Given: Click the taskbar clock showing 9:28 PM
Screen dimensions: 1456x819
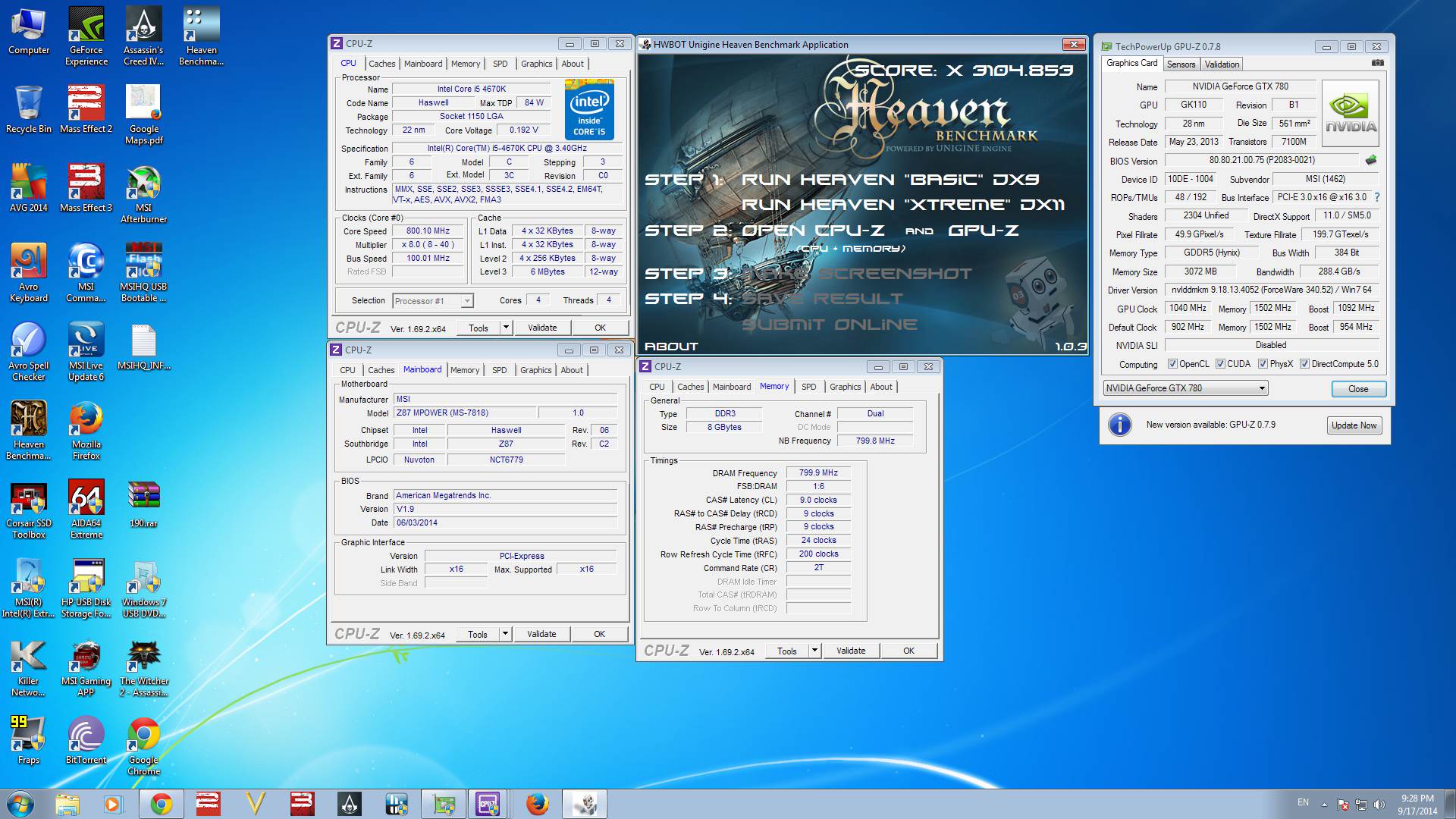Looking at the screenshot, I should 1417,805.
